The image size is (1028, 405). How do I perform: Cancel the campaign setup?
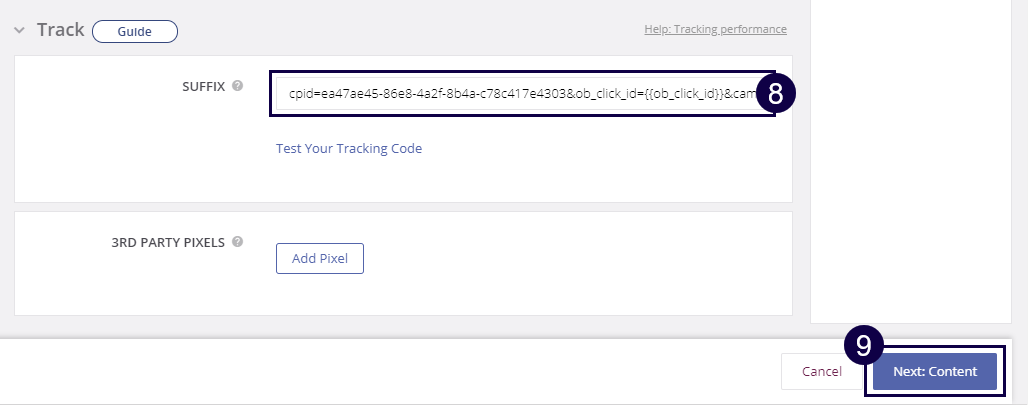click(822, 371)
